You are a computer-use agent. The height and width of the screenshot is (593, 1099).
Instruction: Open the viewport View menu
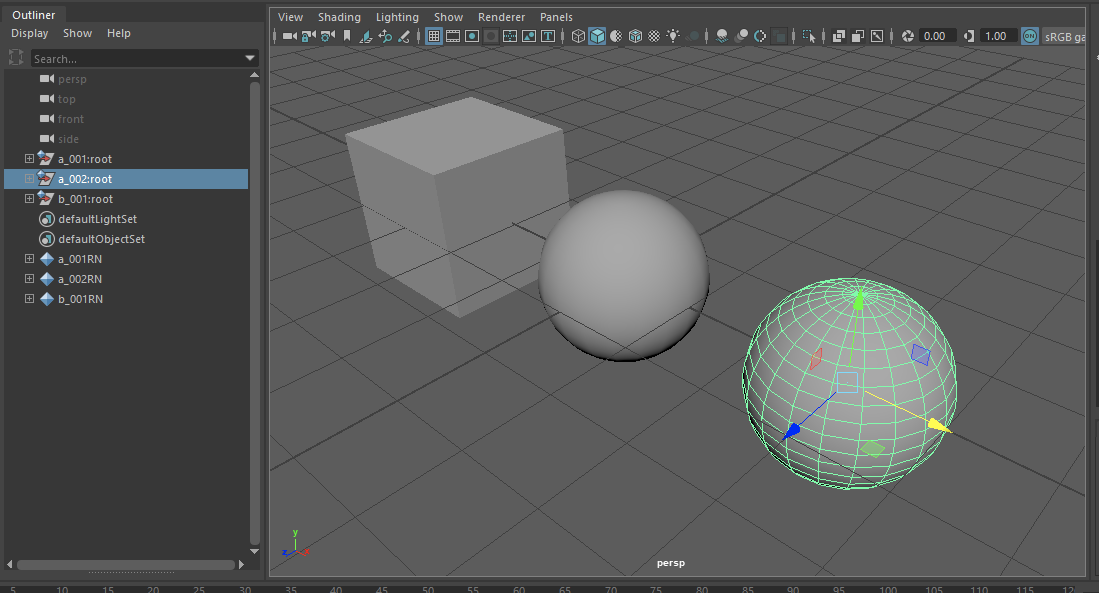coord(290,17)
